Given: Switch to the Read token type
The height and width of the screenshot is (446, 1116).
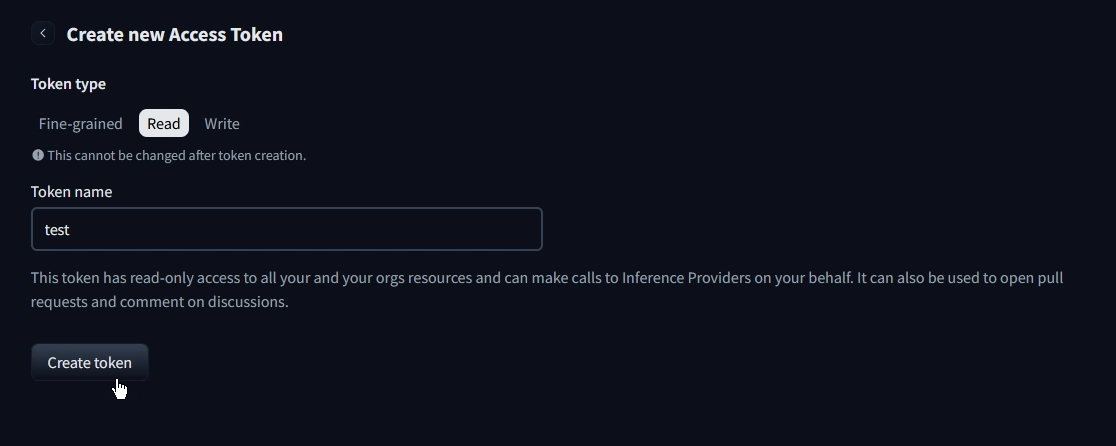Looking at the screenshot, I should tap(164, 124).
